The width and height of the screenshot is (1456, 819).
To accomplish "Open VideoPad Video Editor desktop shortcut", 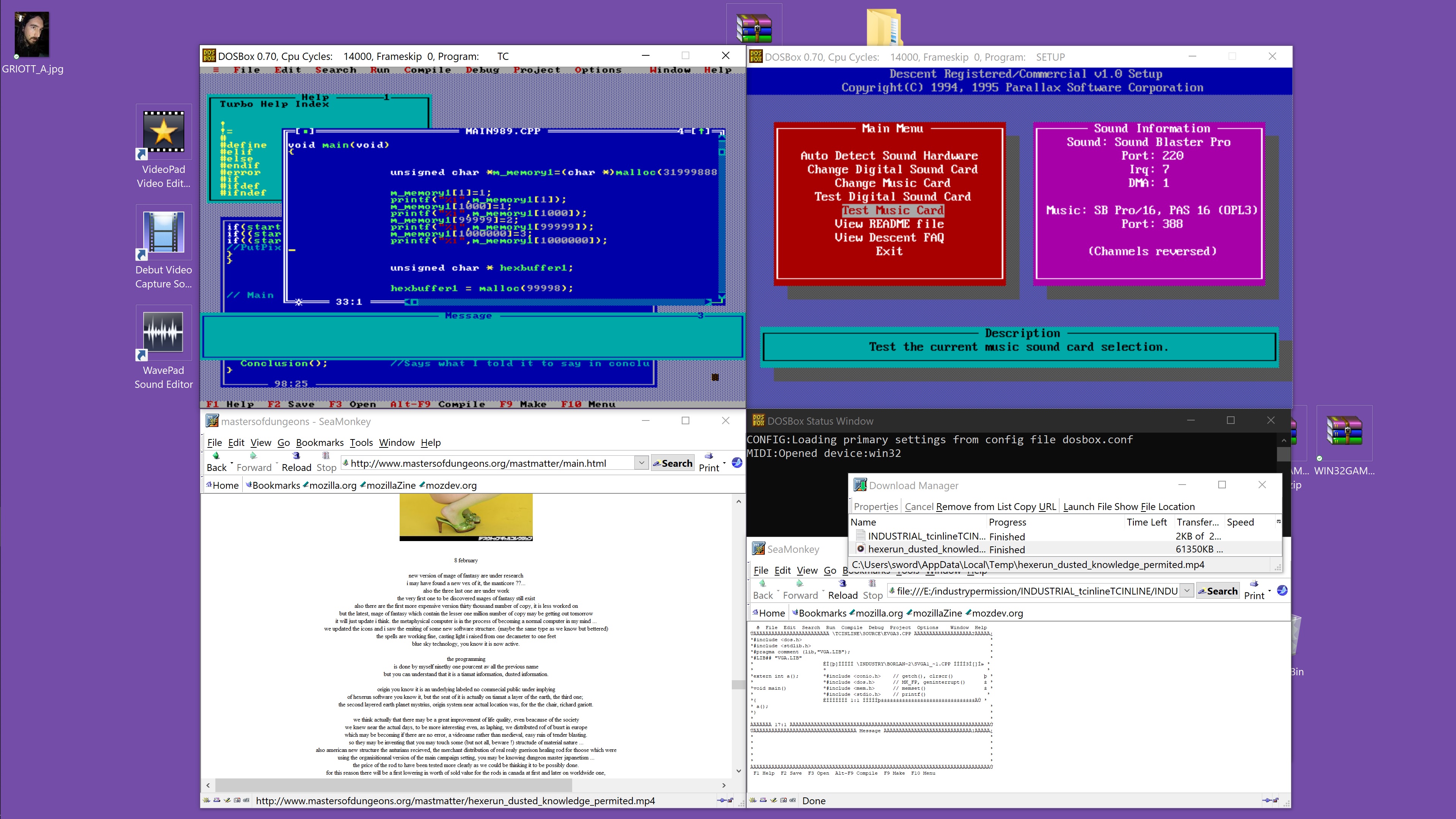I will pyautogui.click(x=163, y=132).
